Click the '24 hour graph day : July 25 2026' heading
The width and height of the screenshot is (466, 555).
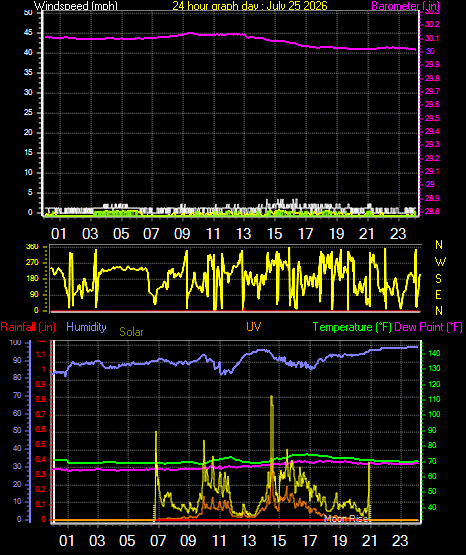click(250, 5)
